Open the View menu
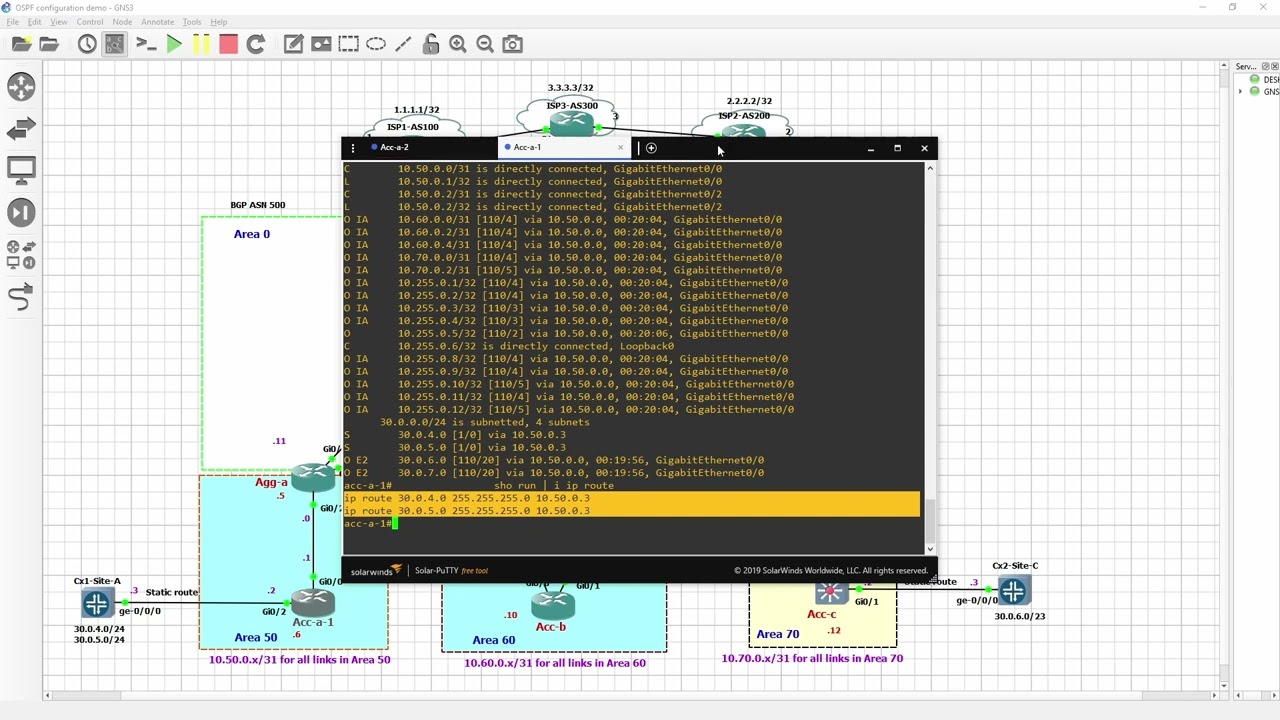The image size is (1280, 720). click(59, 22)
